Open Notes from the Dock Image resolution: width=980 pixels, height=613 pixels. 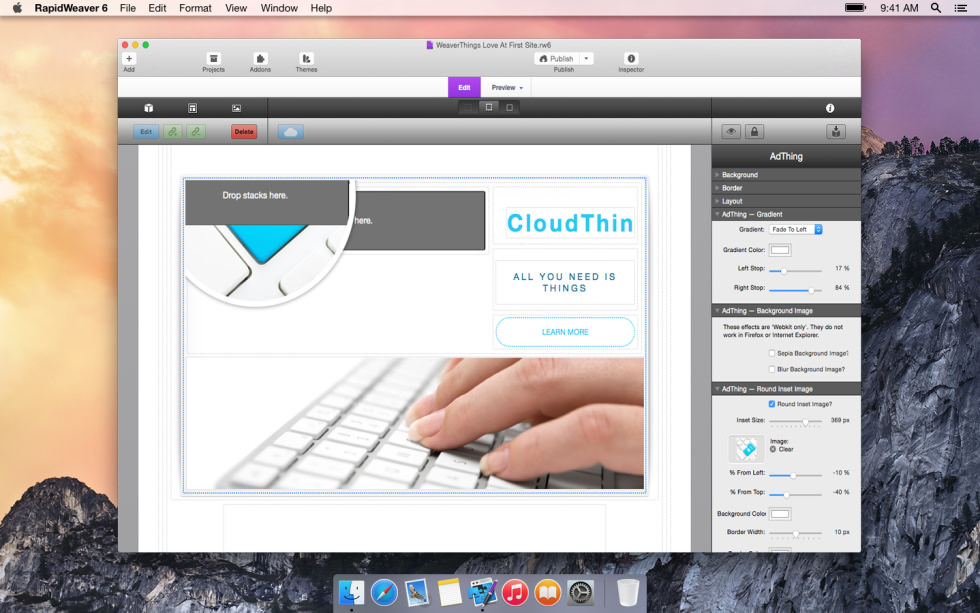[x=449, y=592]
